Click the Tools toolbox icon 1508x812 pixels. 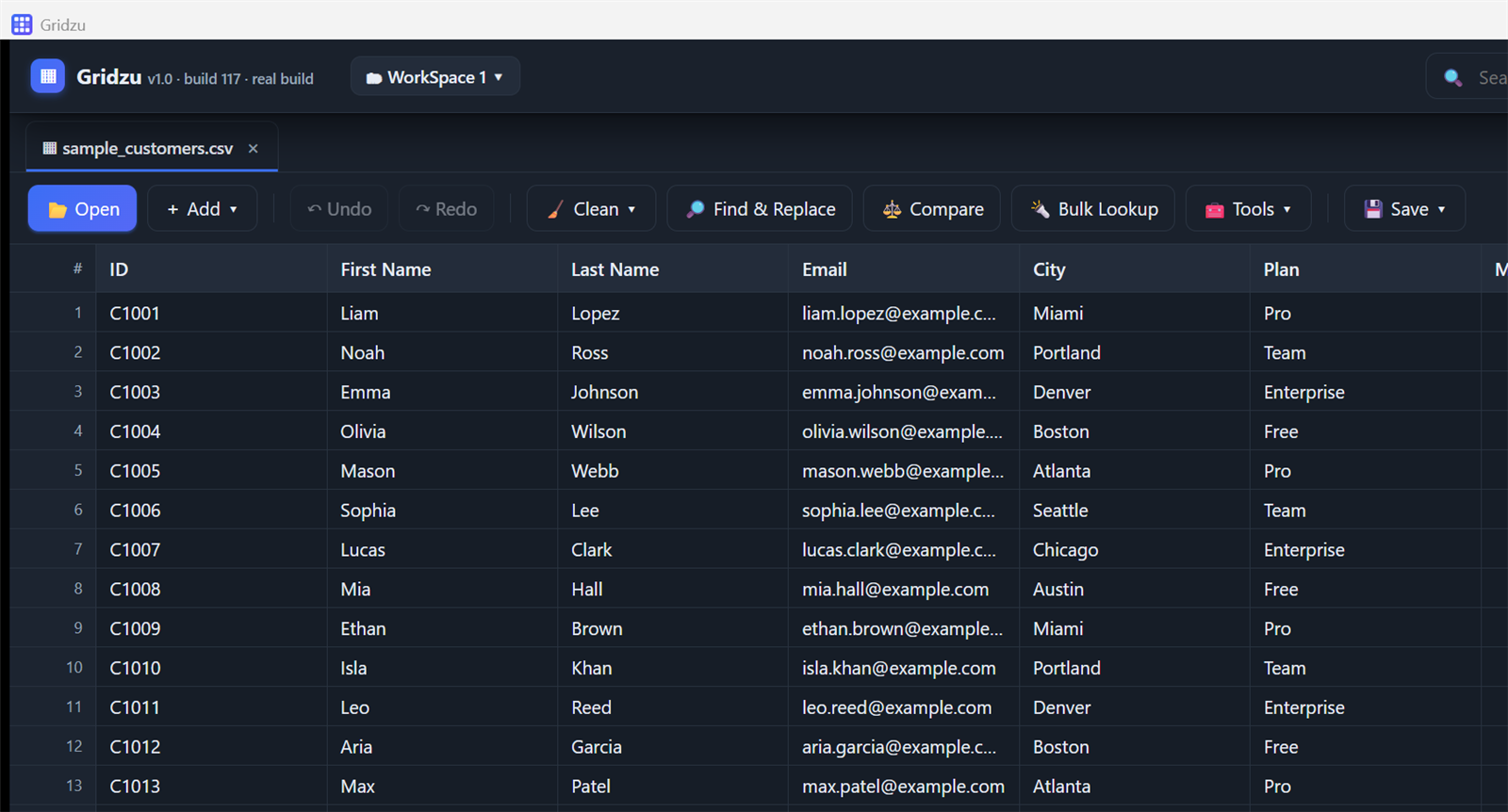click(x=1215, y=209)
